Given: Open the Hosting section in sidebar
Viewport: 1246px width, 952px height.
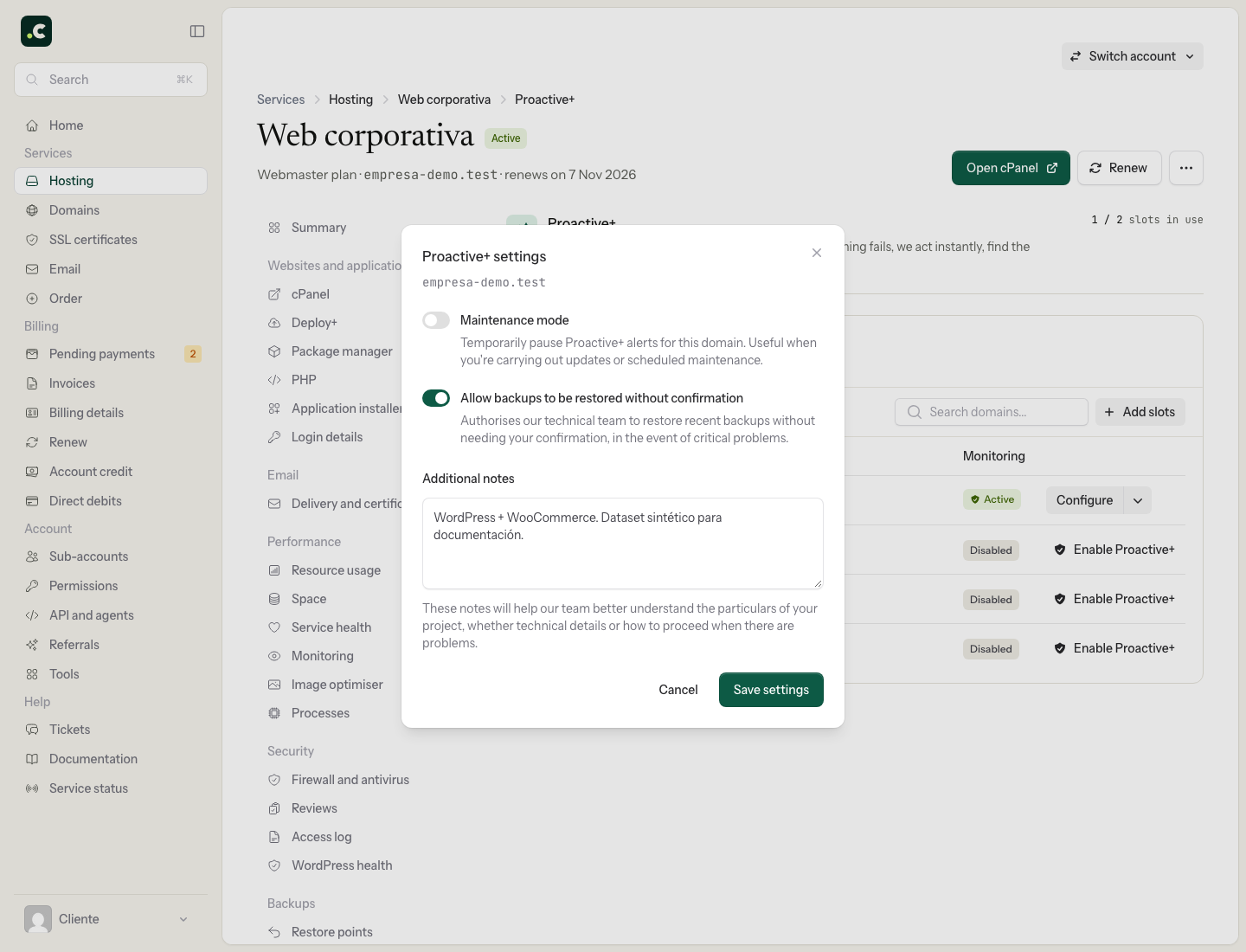Looking at the screenshot, I should (x=111, y=181).
